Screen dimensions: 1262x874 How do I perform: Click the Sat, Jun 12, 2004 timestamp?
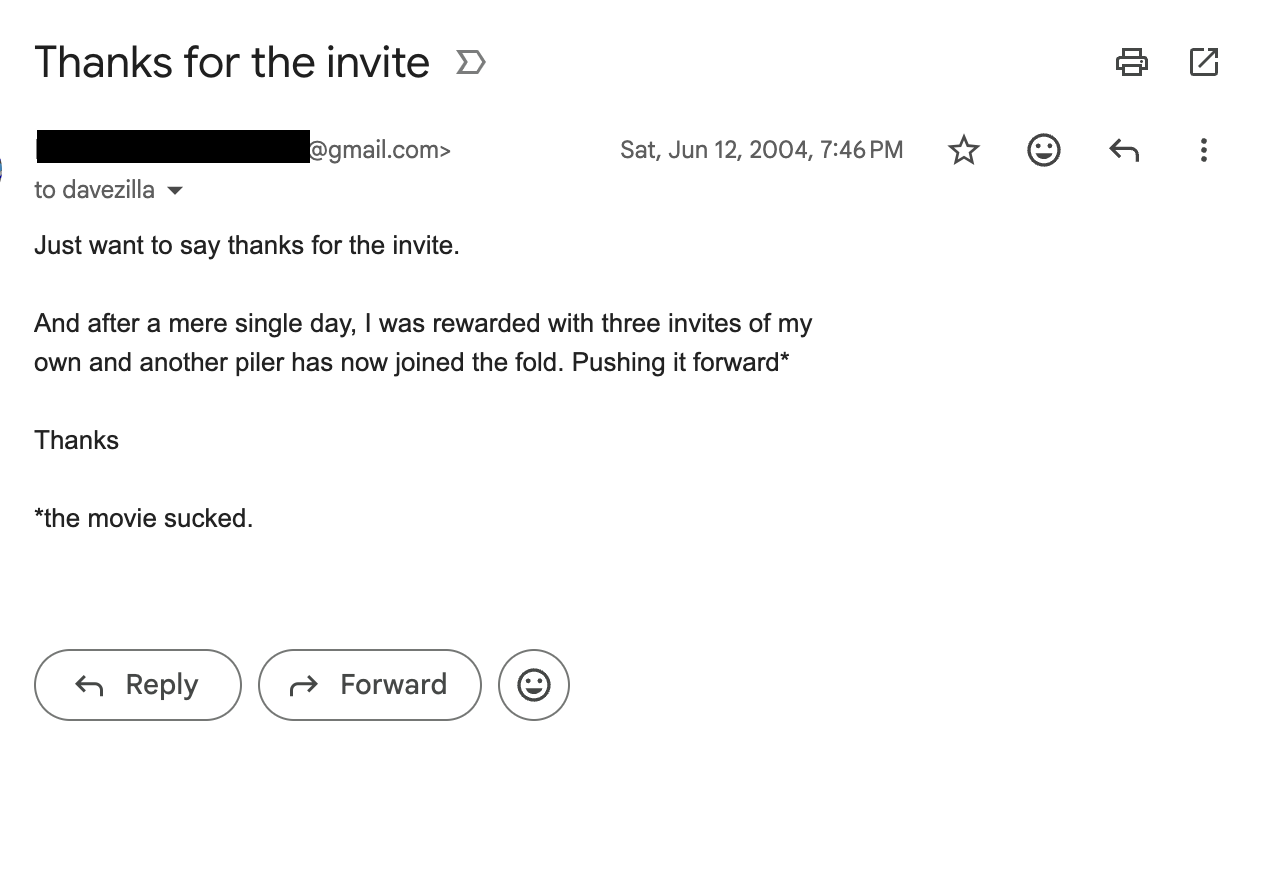(x=761, y=150)
